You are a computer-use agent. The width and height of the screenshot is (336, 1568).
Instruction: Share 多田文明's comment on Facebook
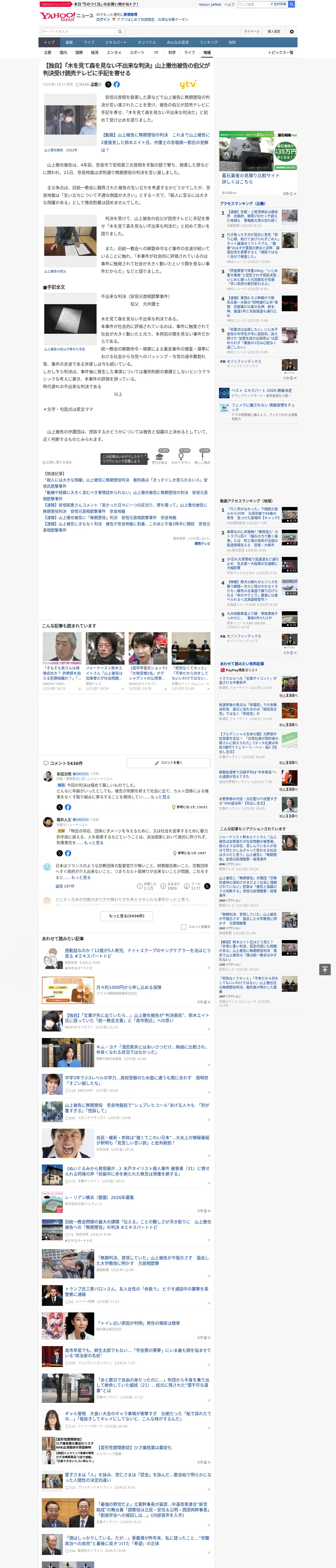[68, 807]
